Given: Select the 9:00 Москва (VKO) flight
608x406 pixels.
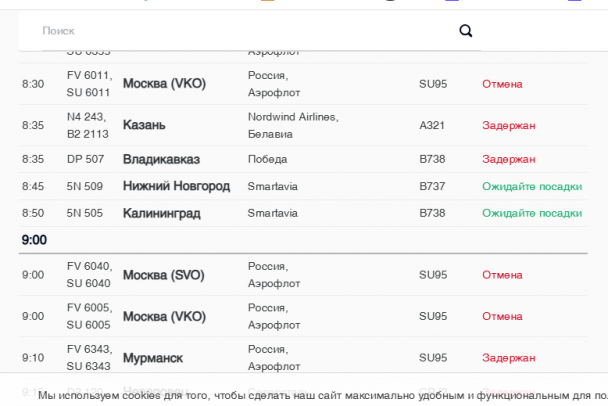Looking at the screenshot, I should pyautogui.click(x=164, y=316).
